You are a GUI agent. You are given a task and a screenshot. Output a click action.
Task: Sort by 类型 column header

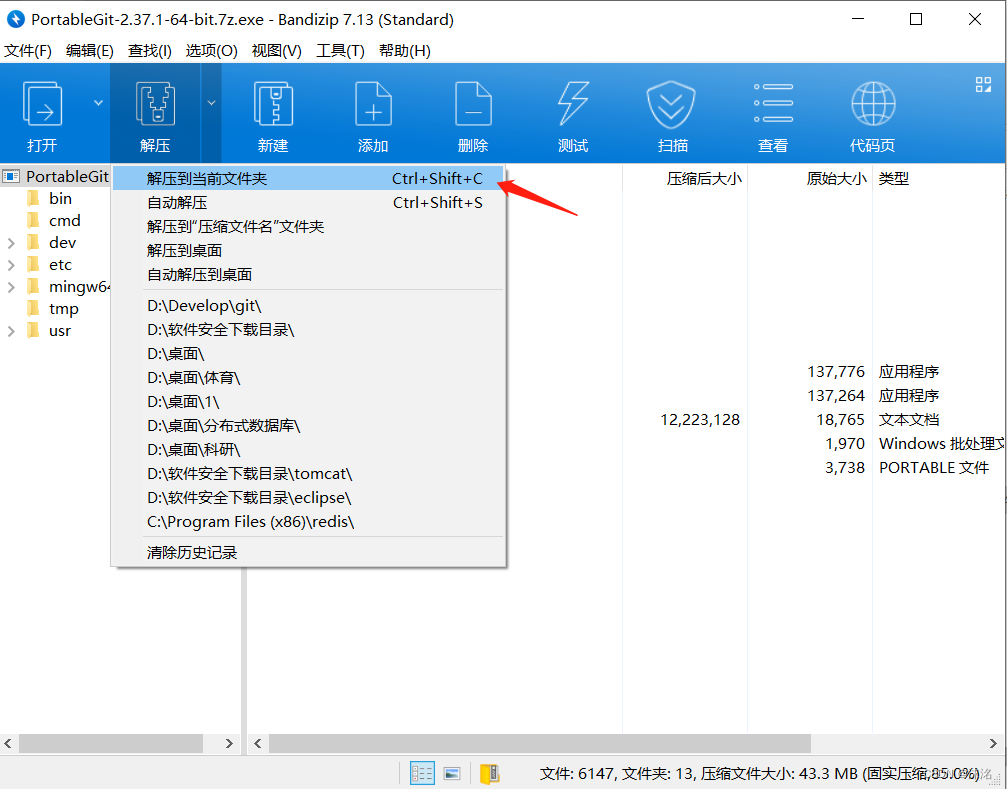[x=893, y=178]
